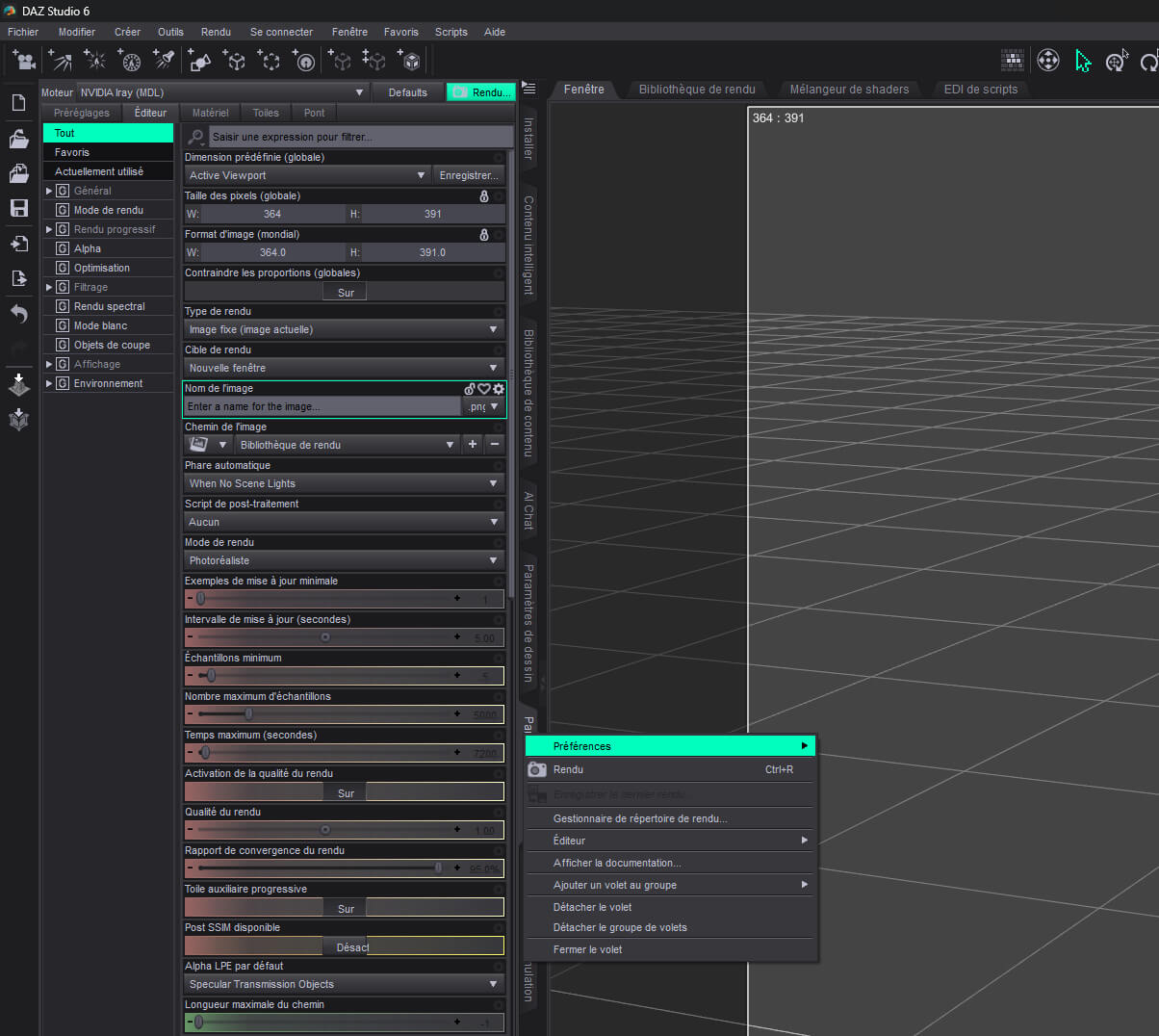Click the Export file icon
Screen dimensions: 1159x1036
(18, 278)
